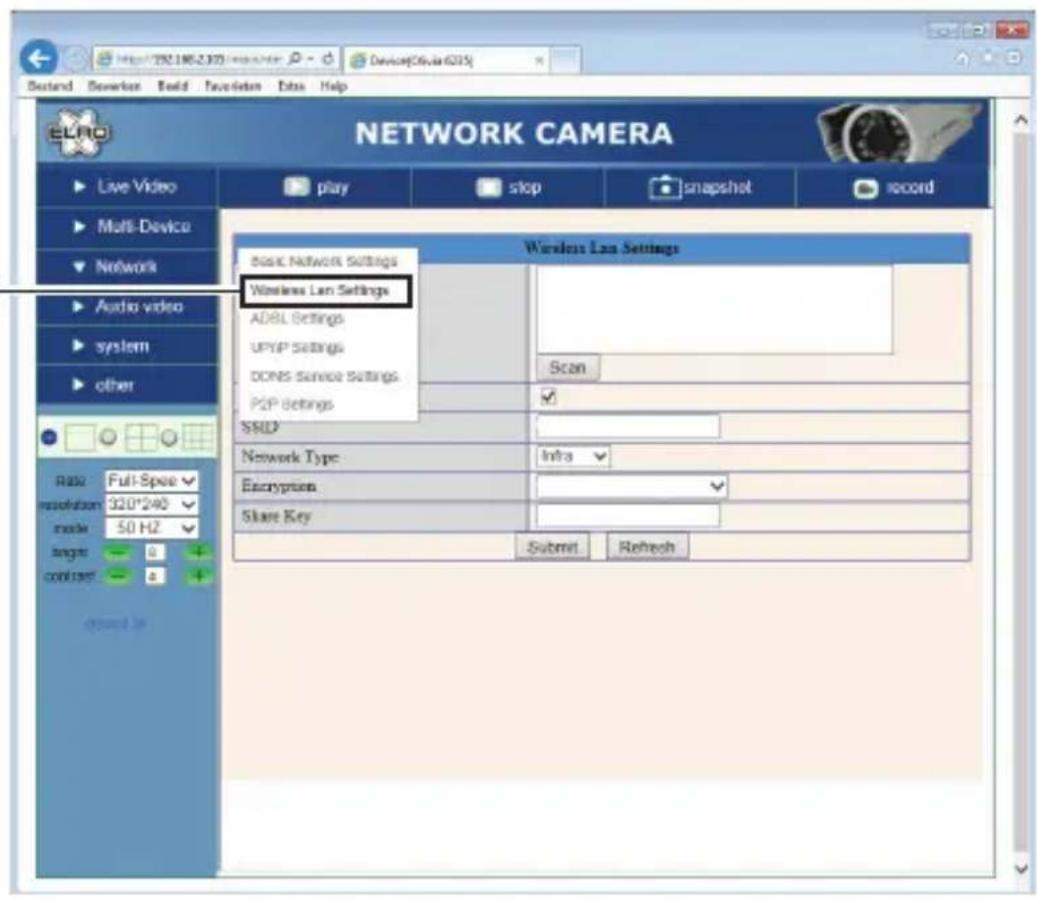Select the single-view layout radio button
This screenshot has height=899, width=1037.
49,437
